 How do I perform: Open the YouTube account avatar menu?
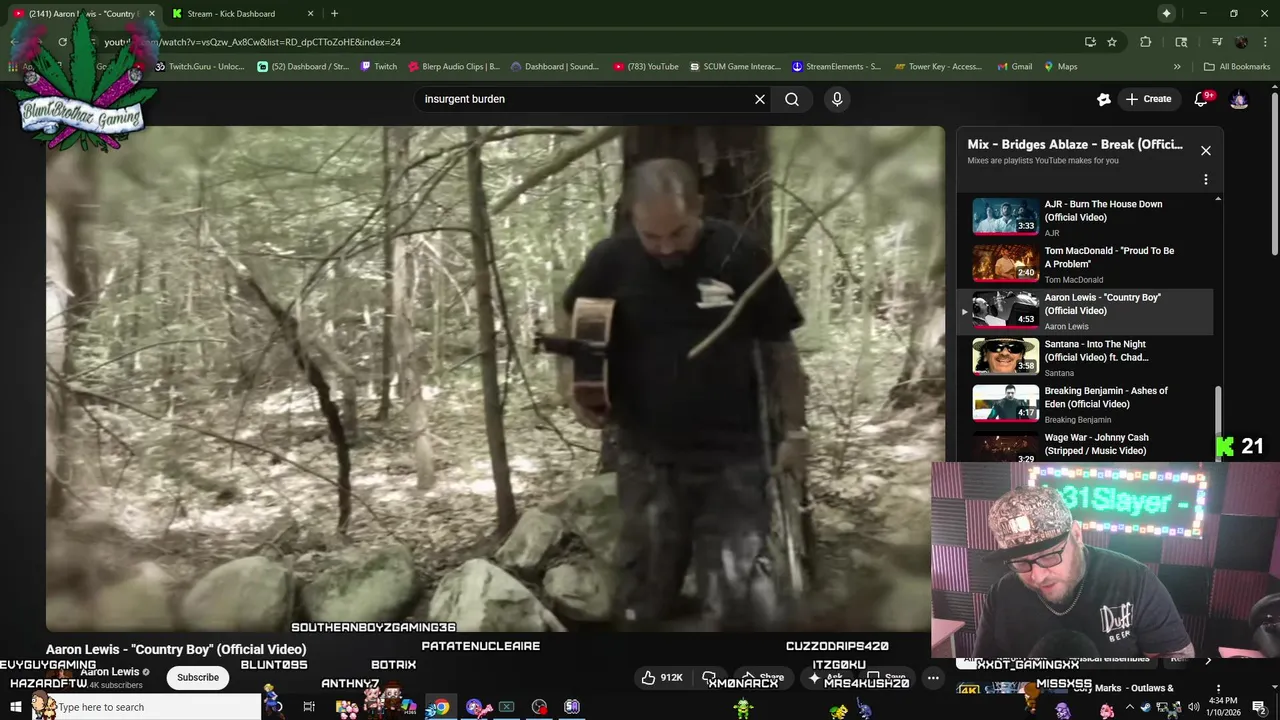tap(1239, 99)
